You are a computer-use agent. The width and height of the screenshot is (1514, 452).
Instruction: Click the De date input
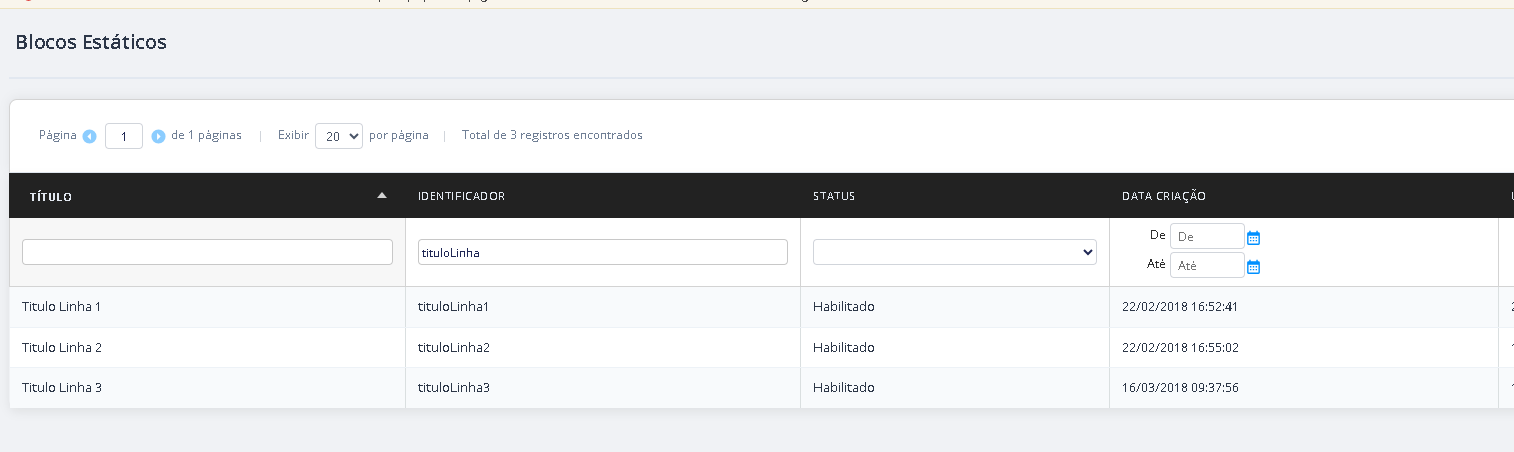1207,236
